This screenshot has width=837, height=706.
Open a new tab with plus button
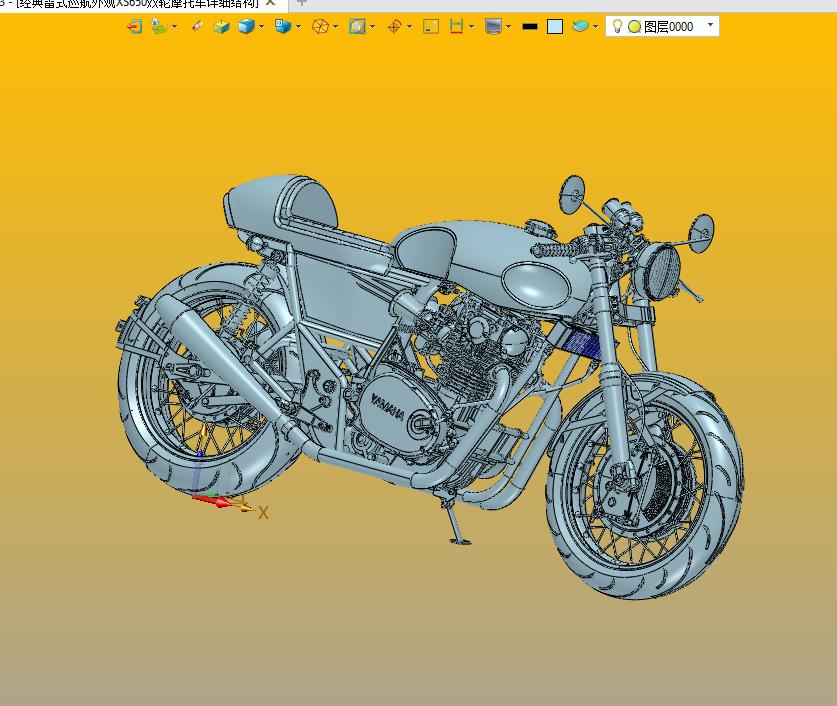[x=302, y=3]
